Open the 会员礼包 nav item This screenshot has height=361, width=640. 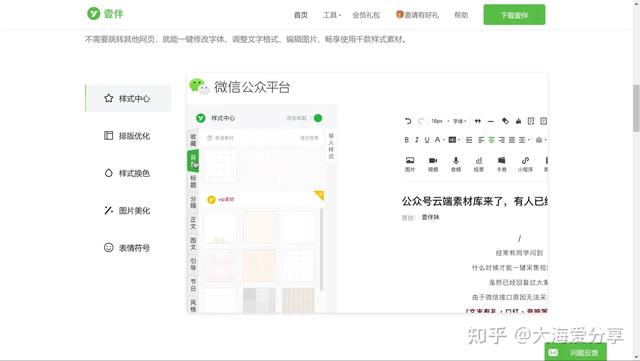tap(366, 15)
